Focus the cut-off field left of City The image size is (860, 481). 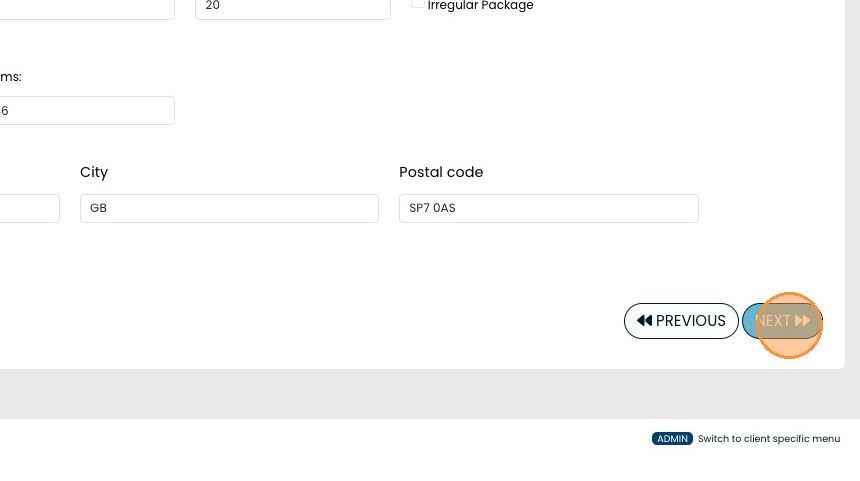[x=29, y=208]
